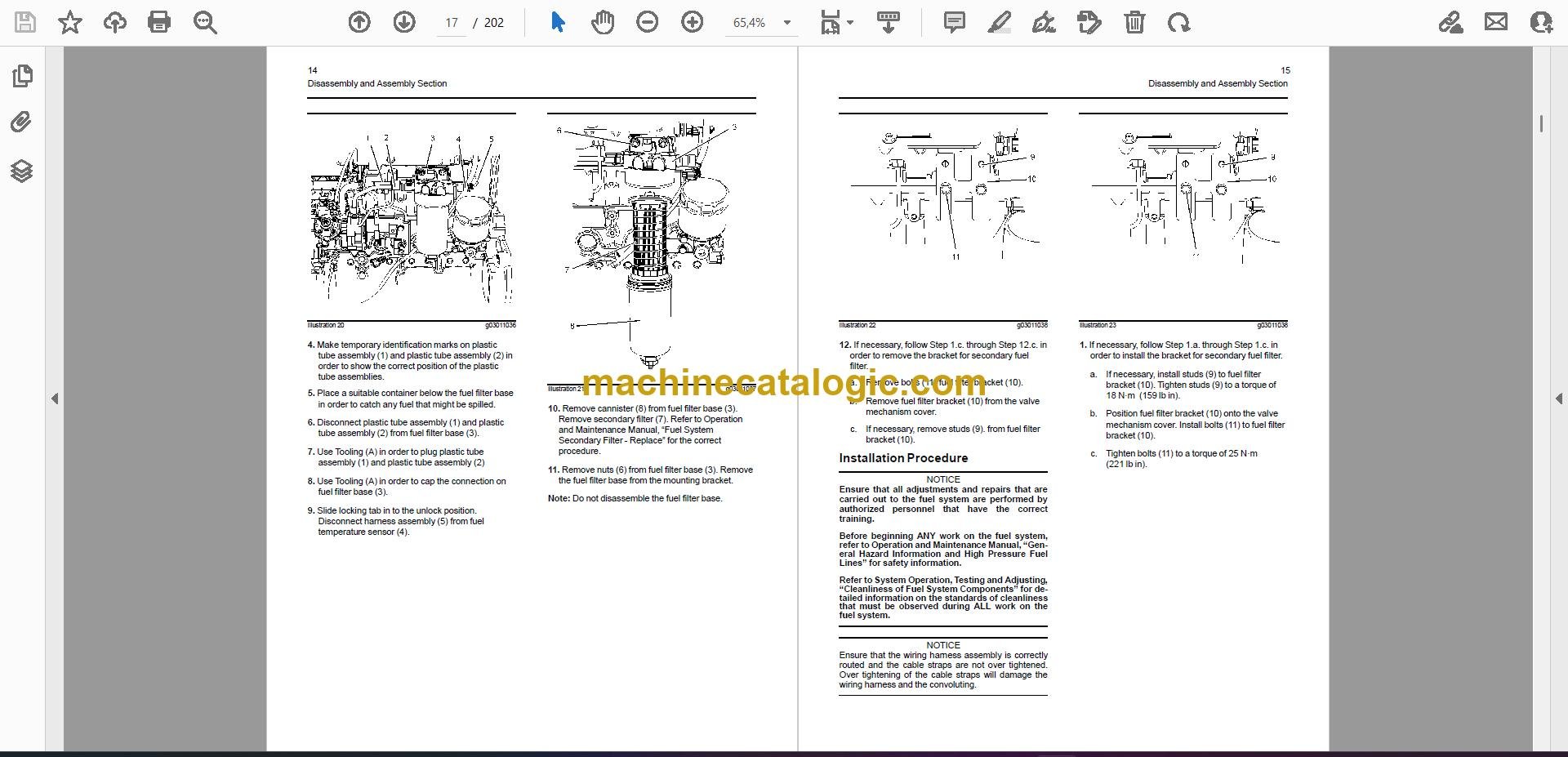Click step 11 'Remove nuts (6)' text
Viewport: 1568px width, 757px height.
(650, 475)
